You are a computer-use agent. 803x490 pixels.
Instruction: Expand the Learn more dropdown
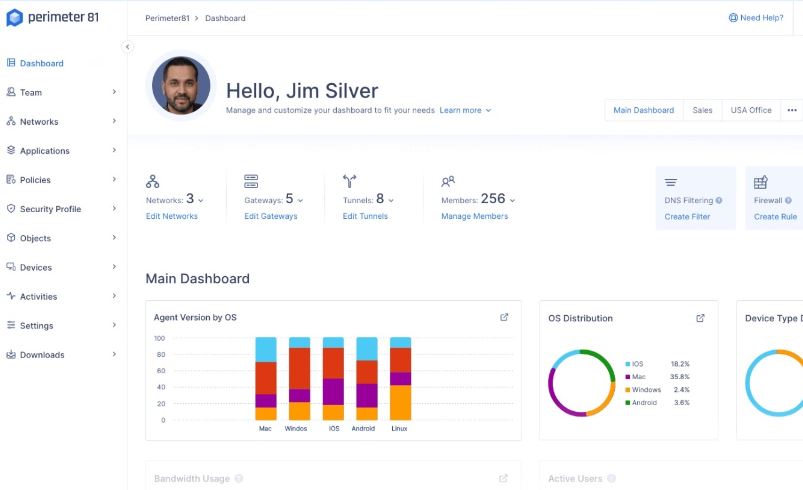tap(488, 111)
